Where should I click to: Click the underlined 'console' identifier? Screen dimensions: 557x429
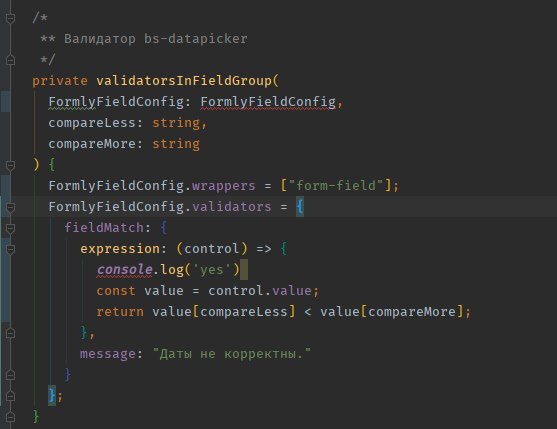[124, 270]
